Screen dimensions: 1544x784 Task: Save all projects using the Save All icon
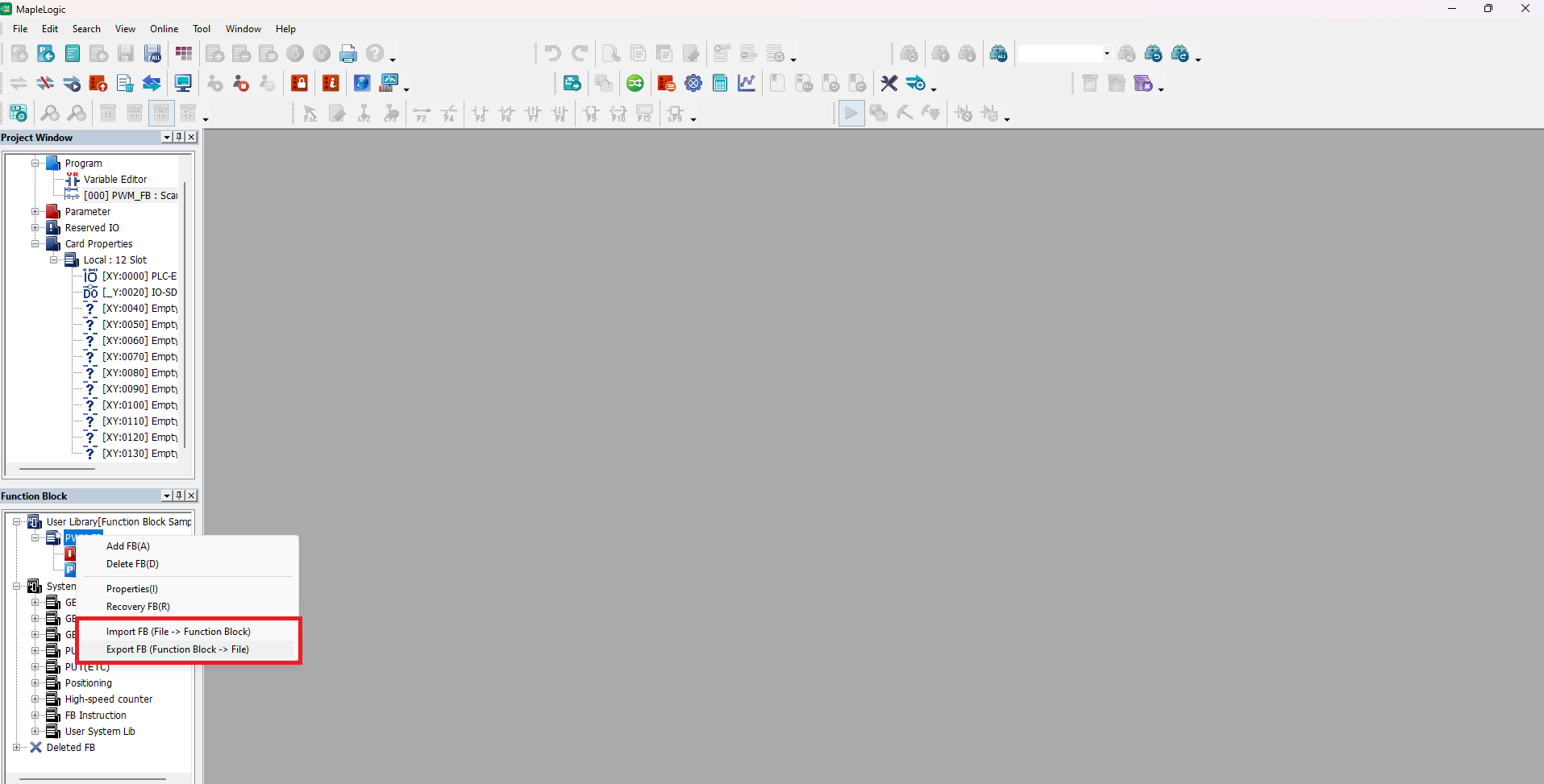click(152, 53)
